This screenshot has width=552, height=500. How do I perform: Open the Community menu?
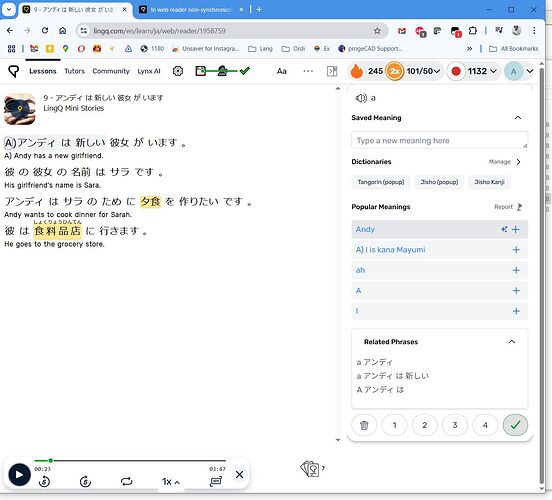[111, 71]
